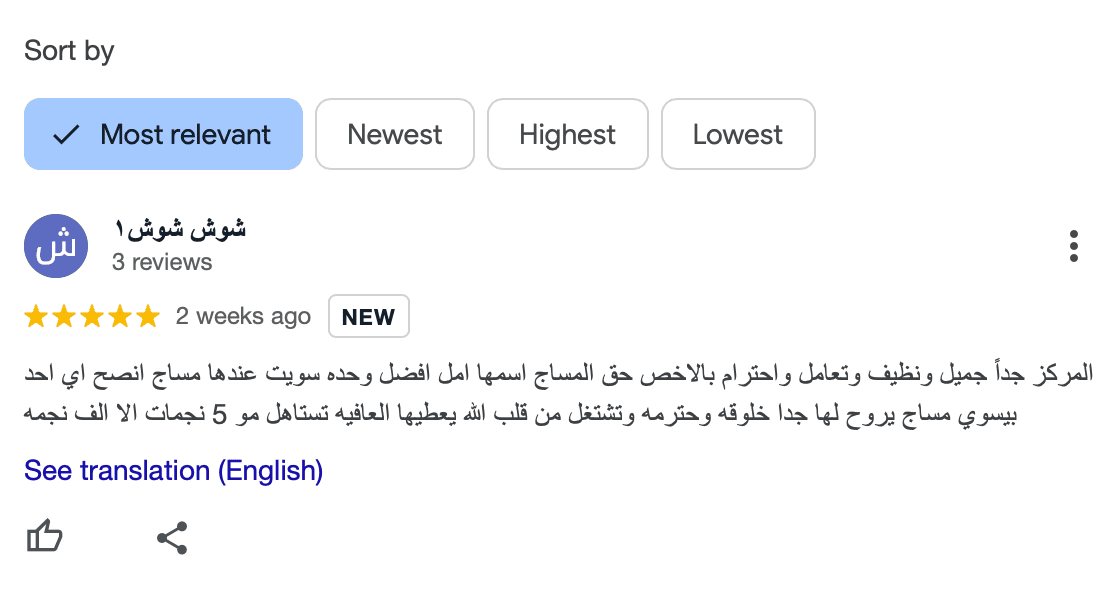Click the checkmark inside the Most relevant chip
1114x592 pixels.
(64, 134)
